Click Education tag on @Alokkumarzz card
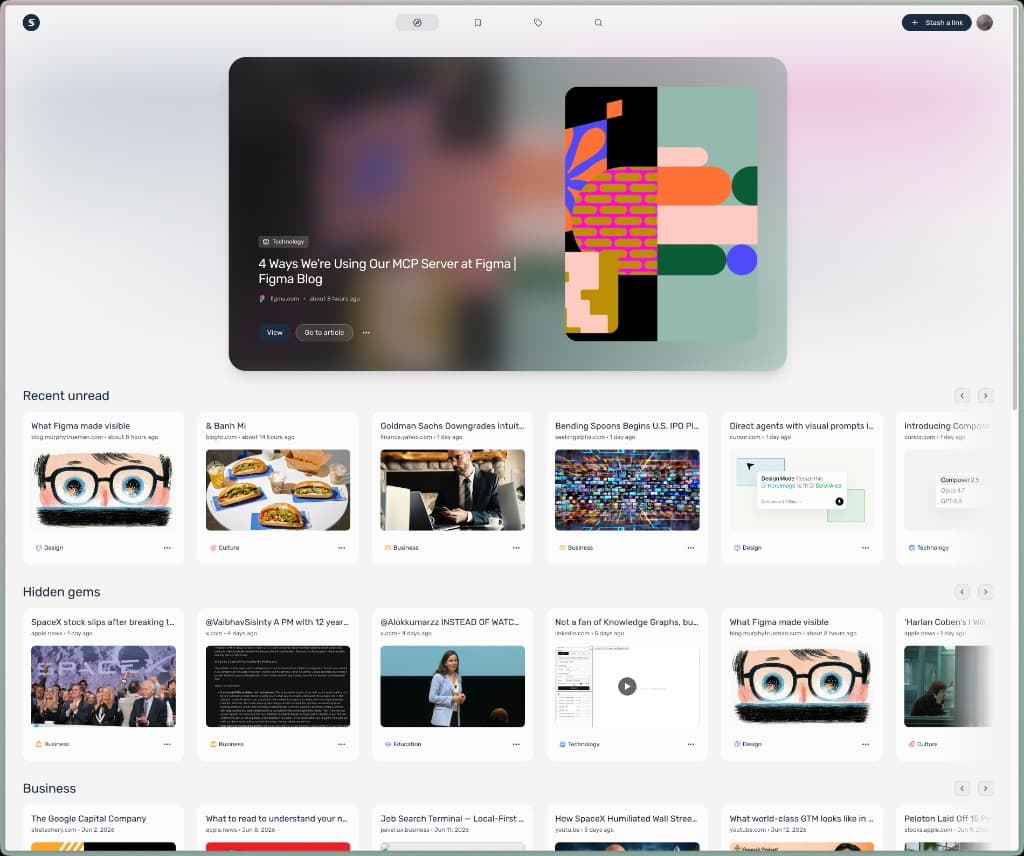This screenshot has width=1024, height=856. 403,744
